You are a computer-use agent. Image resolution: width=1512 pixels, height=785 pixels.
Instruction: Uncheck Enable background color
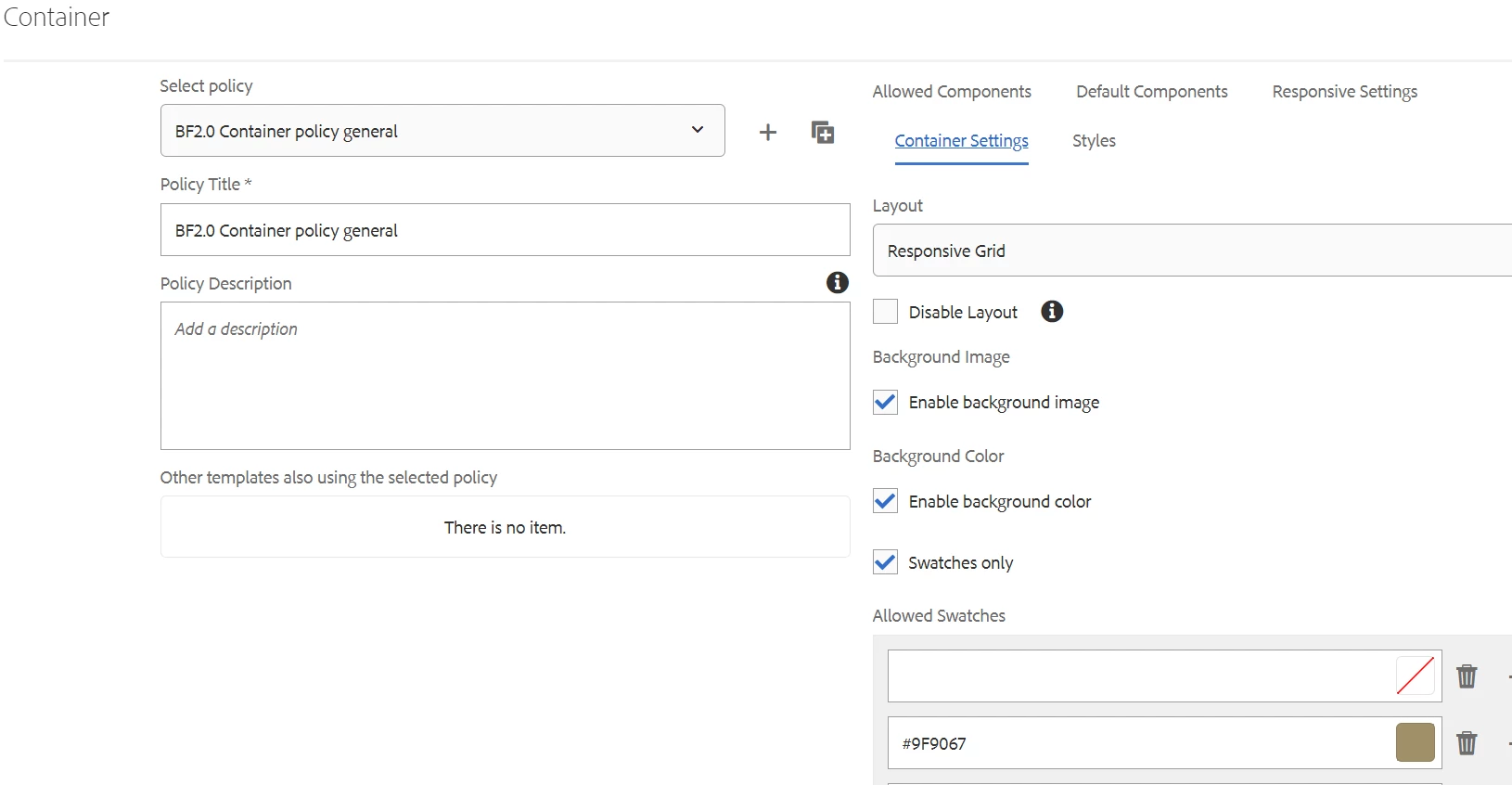pyautogui.click(x=886, y=501)
